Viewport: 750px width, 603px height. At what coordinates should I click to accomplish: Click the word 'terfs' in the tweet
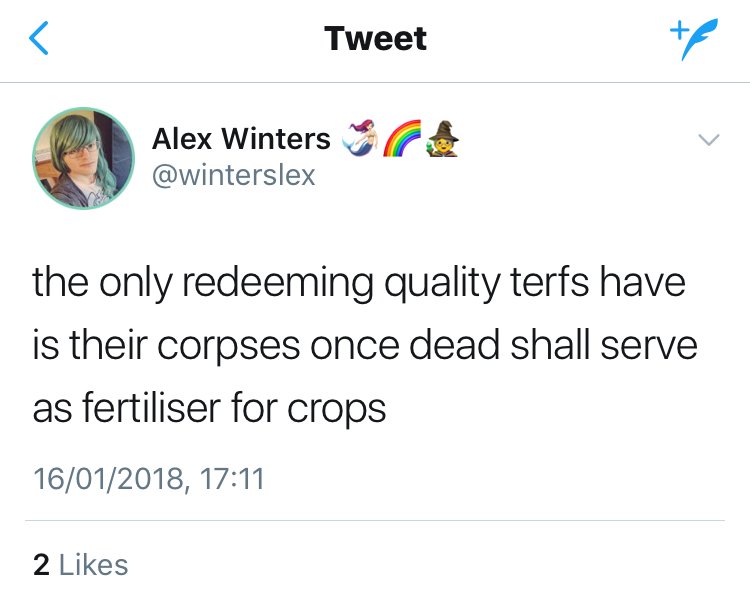(x=559, y=283)
